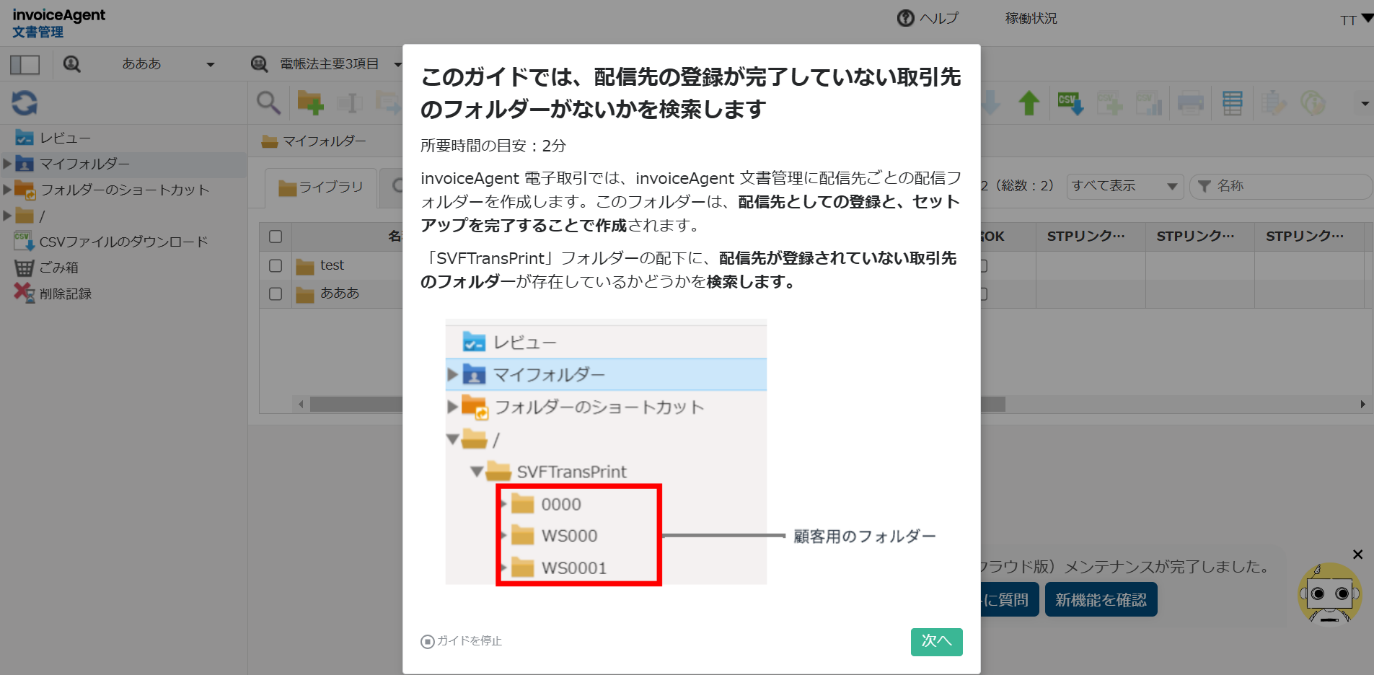Click the list view table icon

click(x=1233, y=102)
